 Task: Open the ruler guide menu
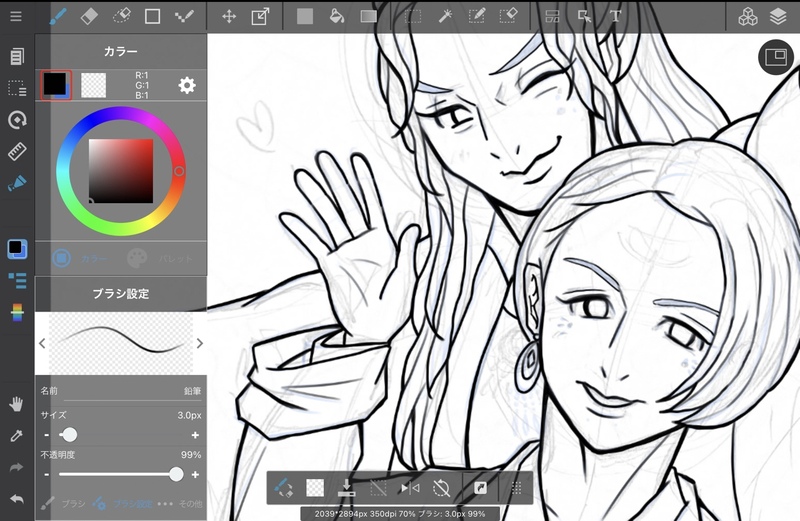[17, 152]
